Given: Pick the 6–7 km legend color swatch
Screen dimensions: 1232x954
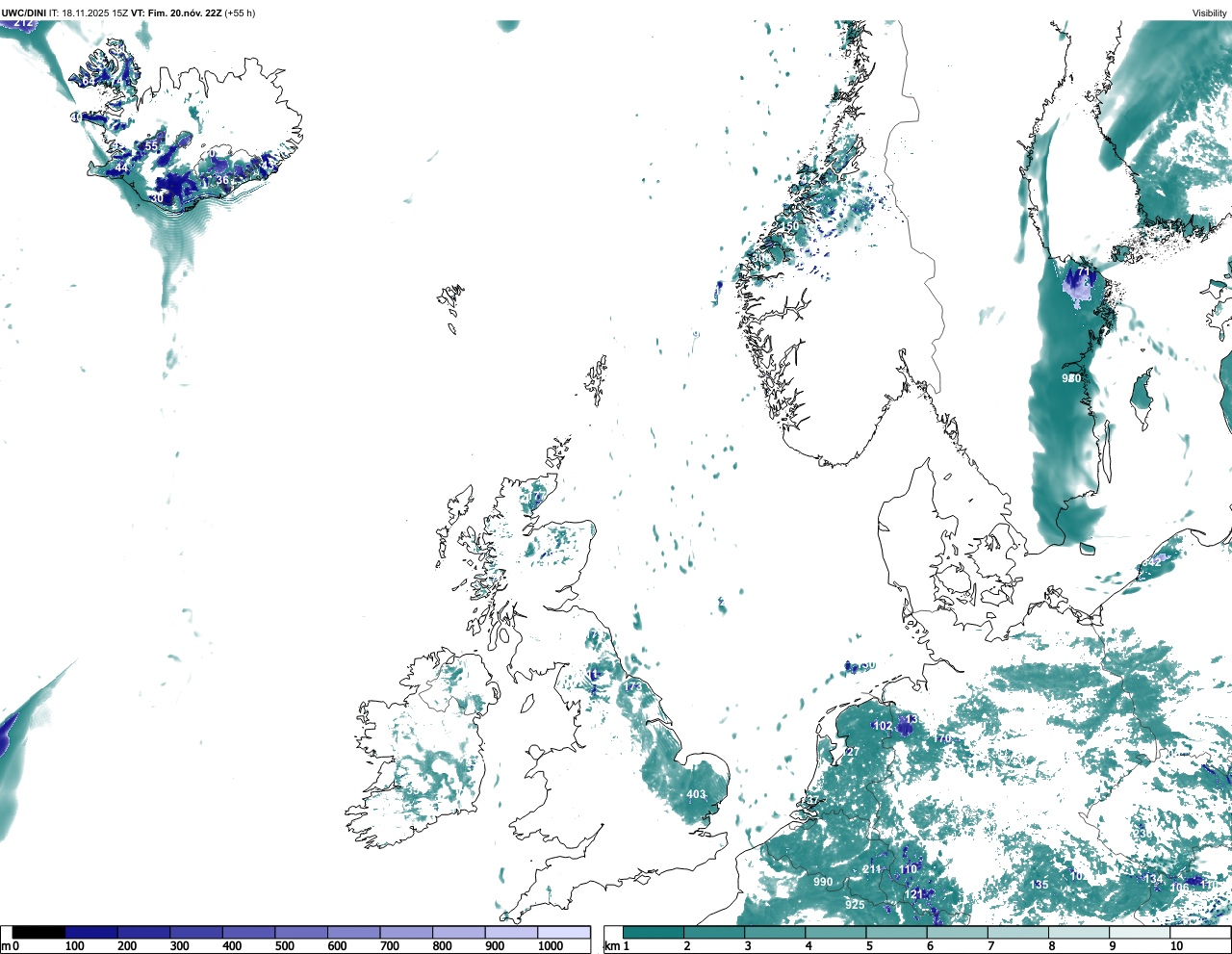Looking at the screenshot, I should [957, 933].
